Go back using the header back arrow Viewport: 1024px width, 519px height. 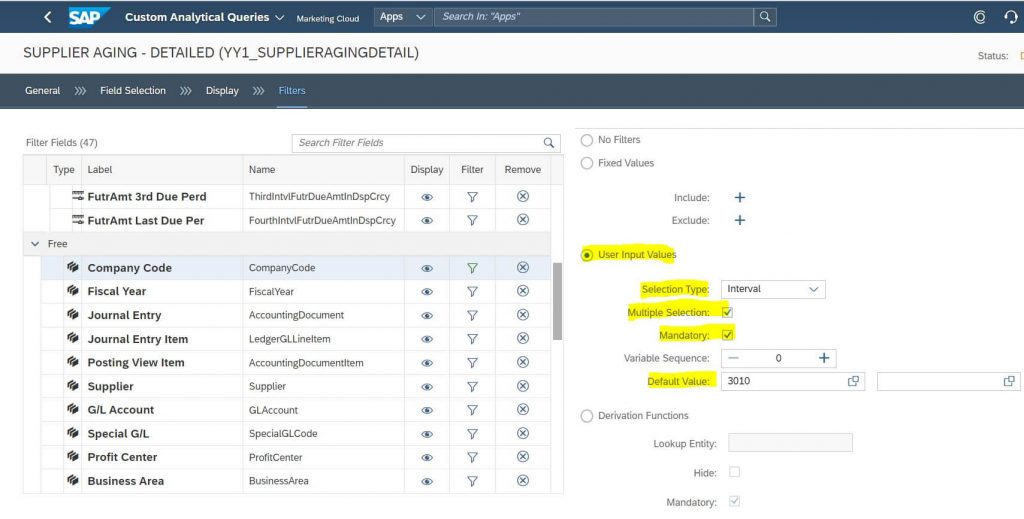click(x=48, y=17)
